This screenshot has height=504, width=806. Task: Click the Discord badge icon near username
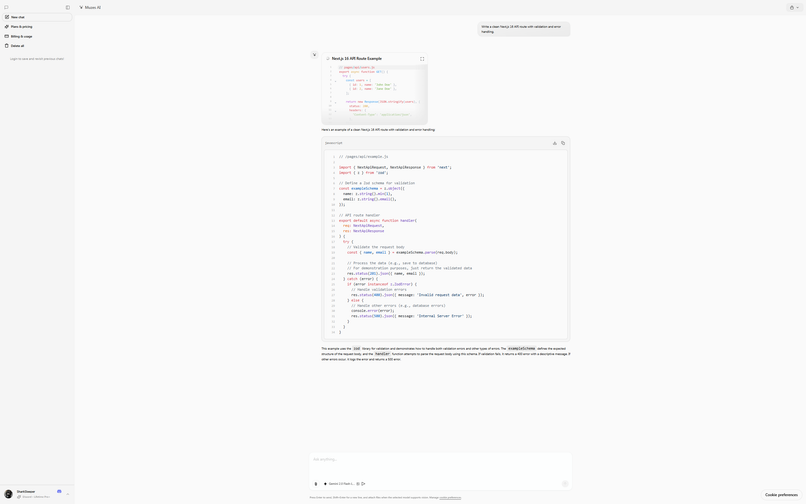[59, 491]
